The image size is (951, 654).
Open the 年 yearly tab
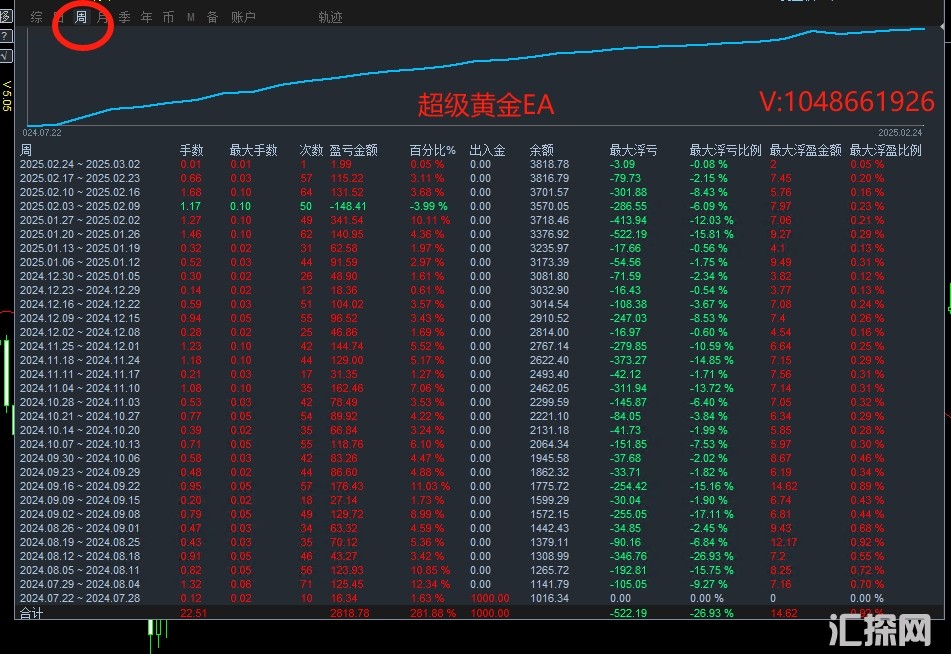147,17
